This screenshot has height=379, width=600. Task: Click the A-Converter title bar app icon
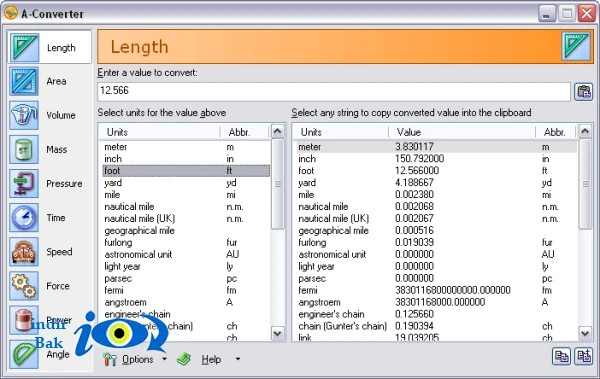[x=11, y=13]
